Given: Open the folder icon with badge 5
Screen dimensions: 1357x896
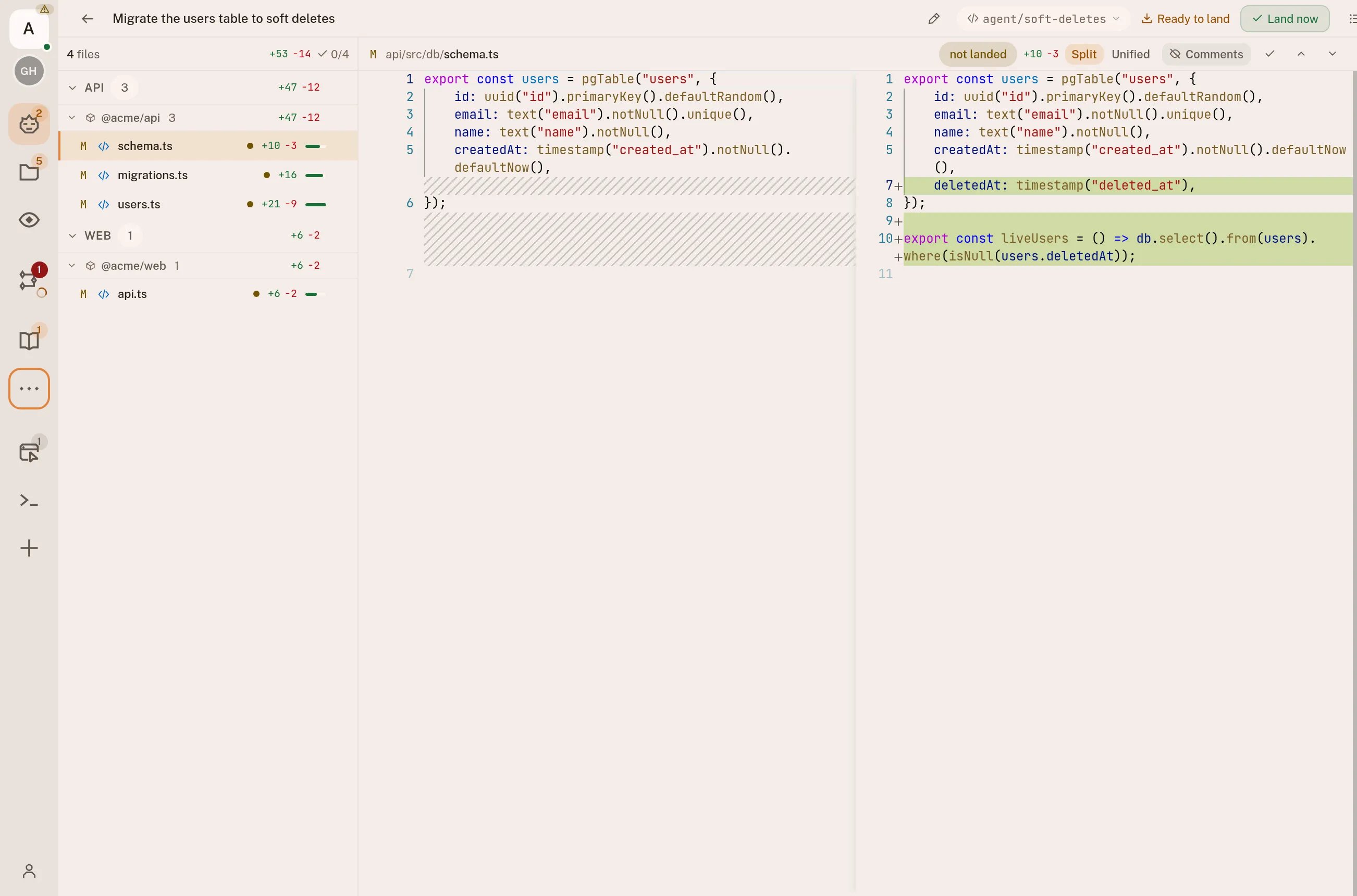Looking at the screenshot, I should [x=29, y=172].
